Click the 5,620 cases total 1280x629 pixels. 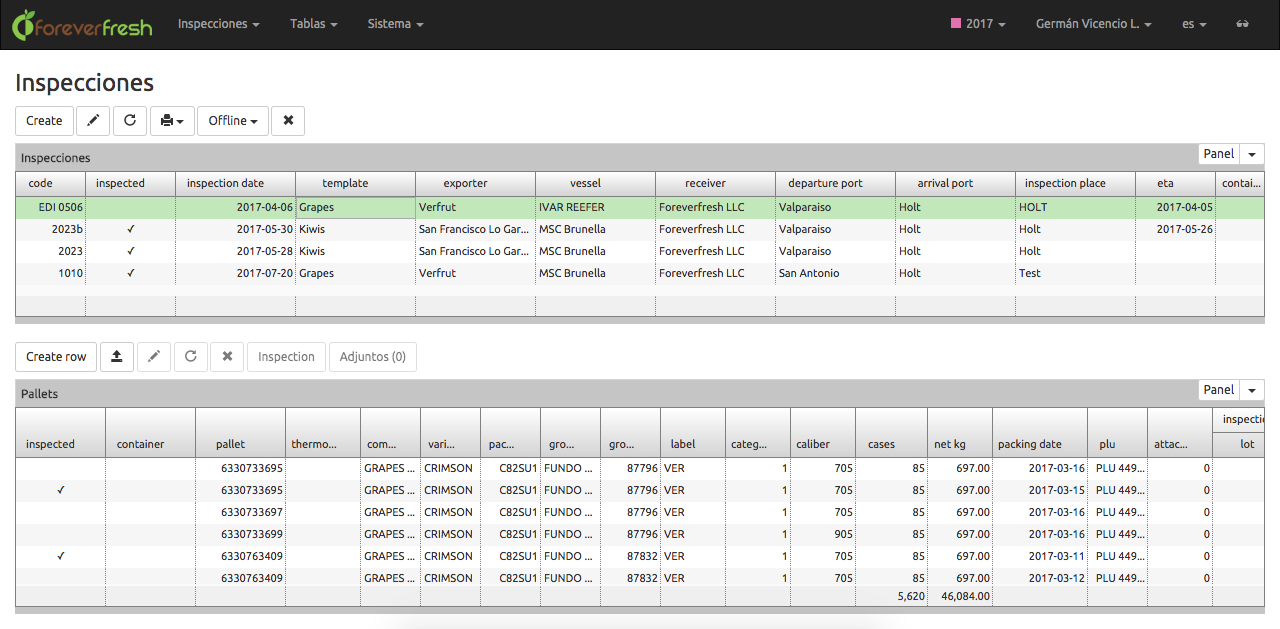click(911, 596)
